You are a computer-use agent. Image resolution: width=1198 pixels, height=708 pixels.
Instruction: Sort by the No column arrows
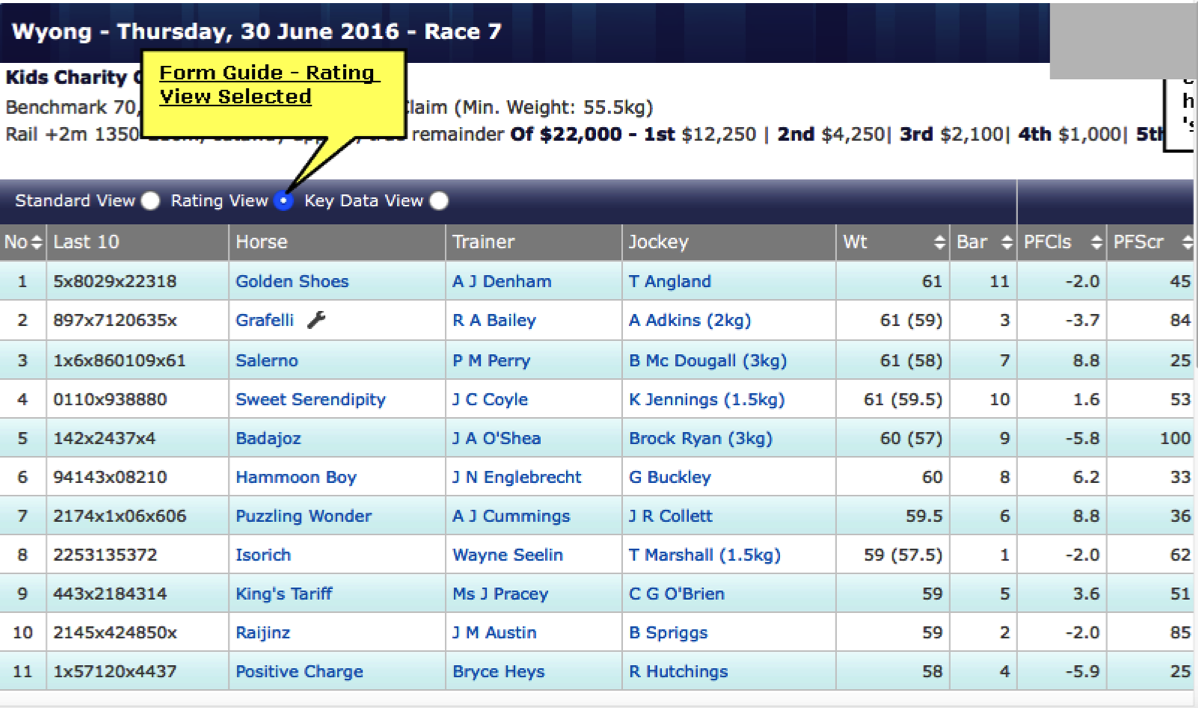coord(38,243)
